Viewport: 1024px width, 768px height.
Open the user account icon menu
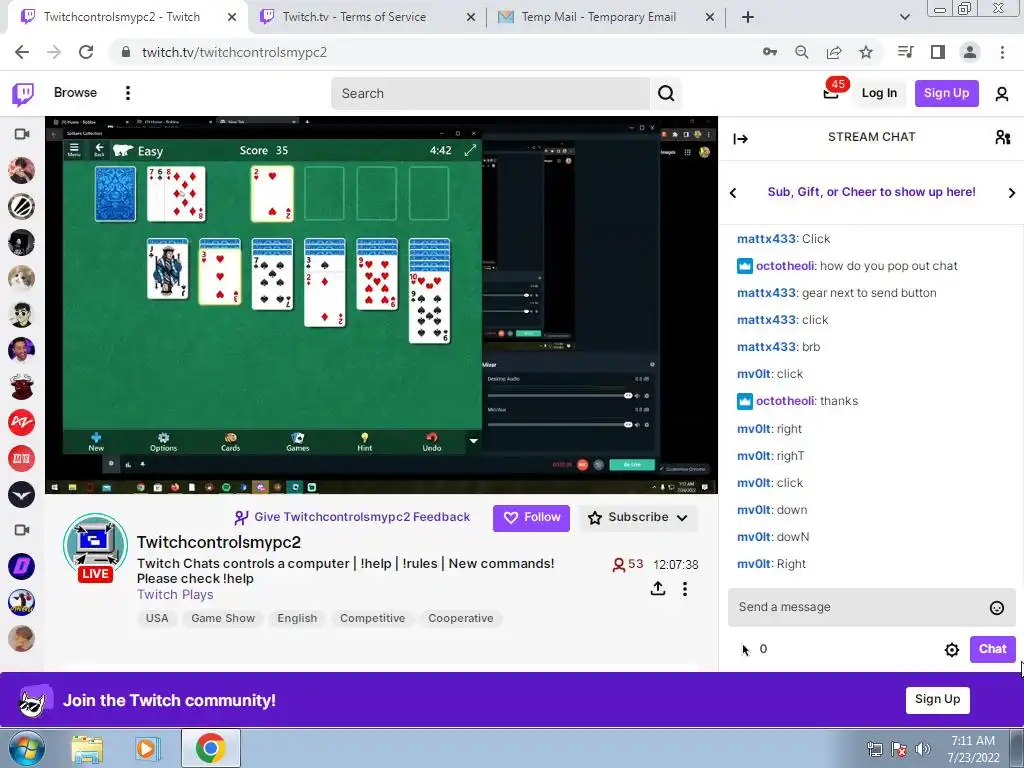click(1002, 93)
